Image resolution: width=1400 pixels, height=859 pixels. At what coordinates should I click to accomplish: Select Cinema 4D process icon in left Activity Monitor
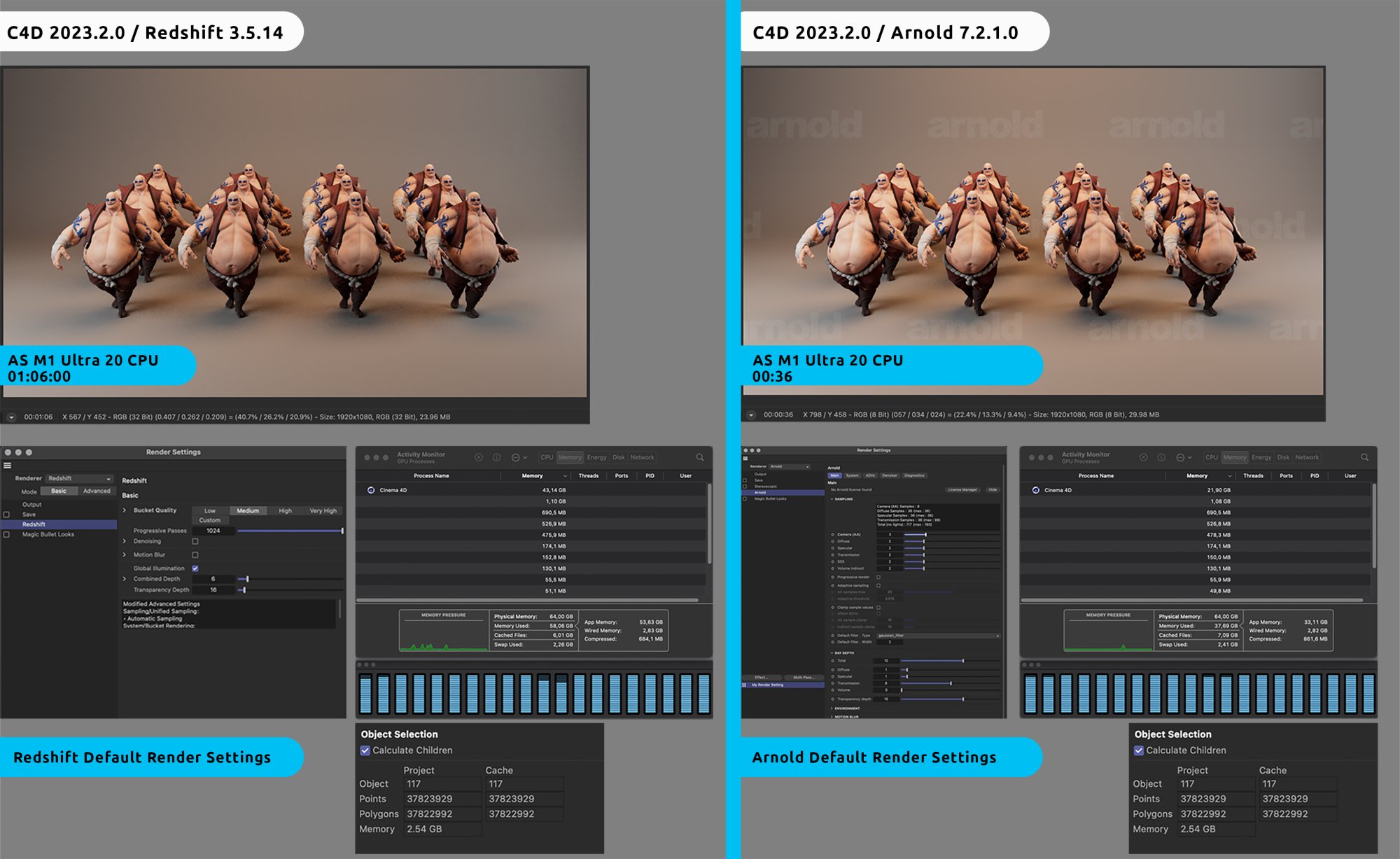(x=371, y=490)
